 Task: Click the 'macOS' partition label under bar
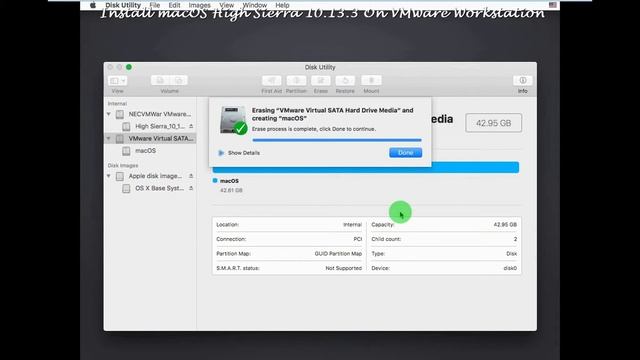tap(229, 181)
